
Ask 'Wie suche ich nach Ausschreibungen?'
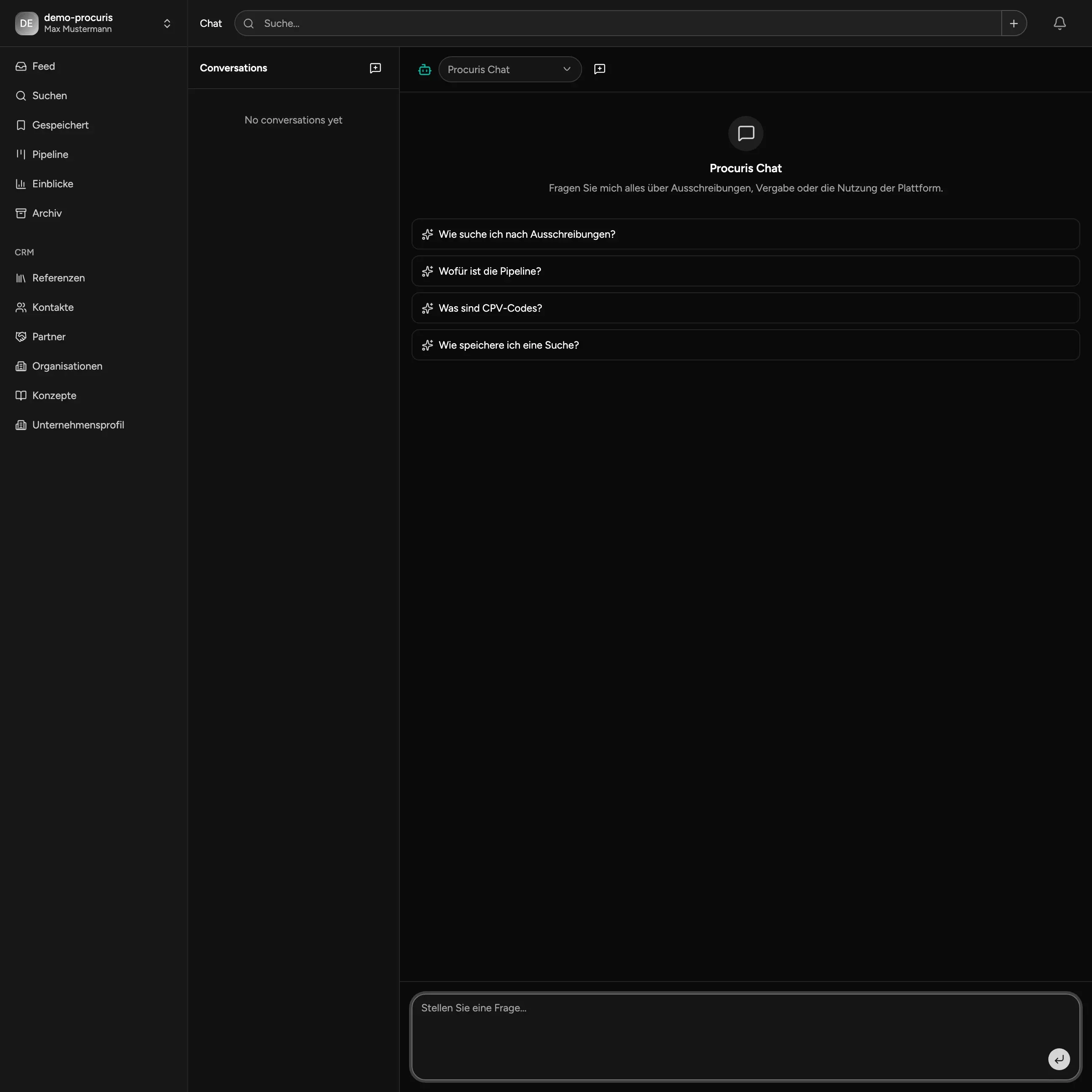(x=745, y=234)
